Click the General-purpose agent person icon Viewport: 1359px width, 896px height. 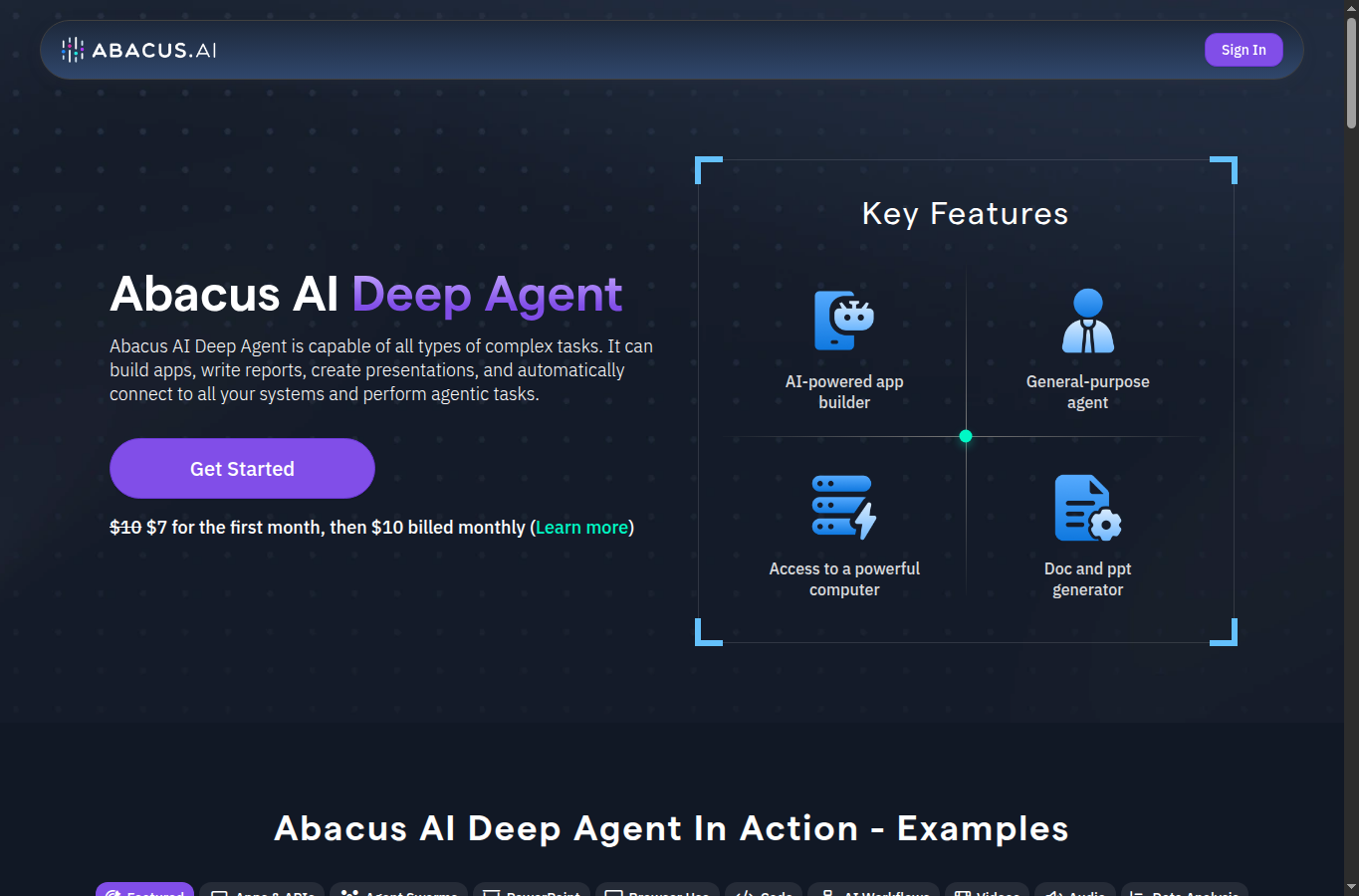pyautogui.click(x=1087, y=321)
